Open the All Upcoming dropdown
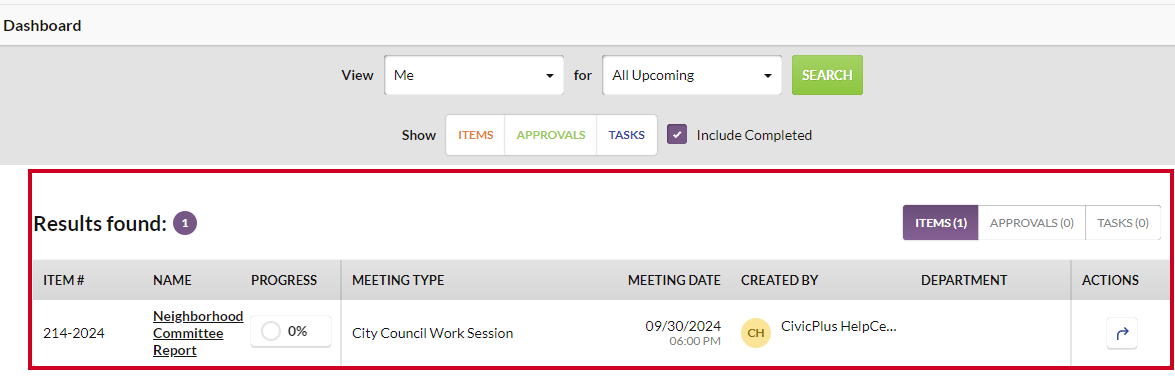 coord(692,75)
